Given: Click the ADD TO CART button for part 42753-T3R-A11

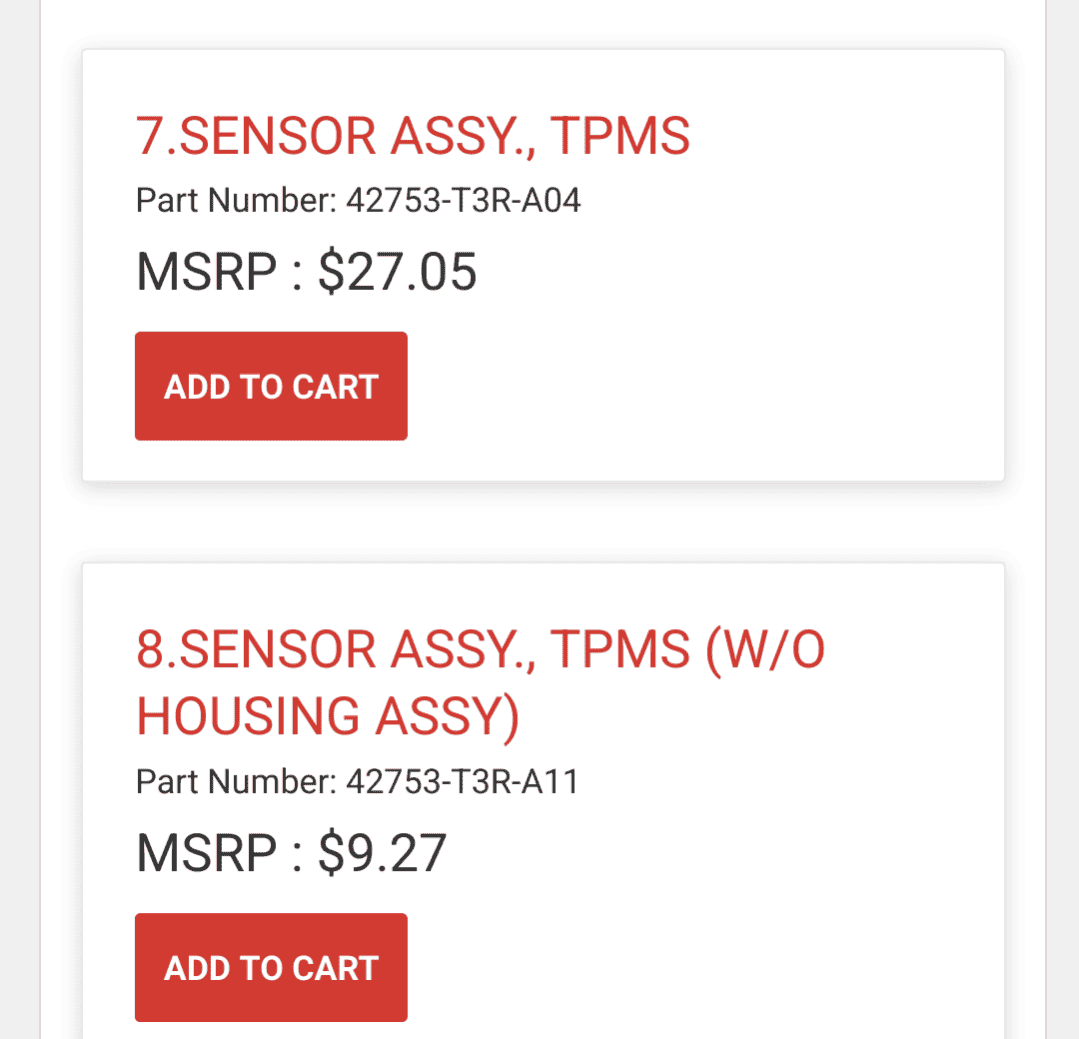Looking at the screenshot, I should 270,967.
